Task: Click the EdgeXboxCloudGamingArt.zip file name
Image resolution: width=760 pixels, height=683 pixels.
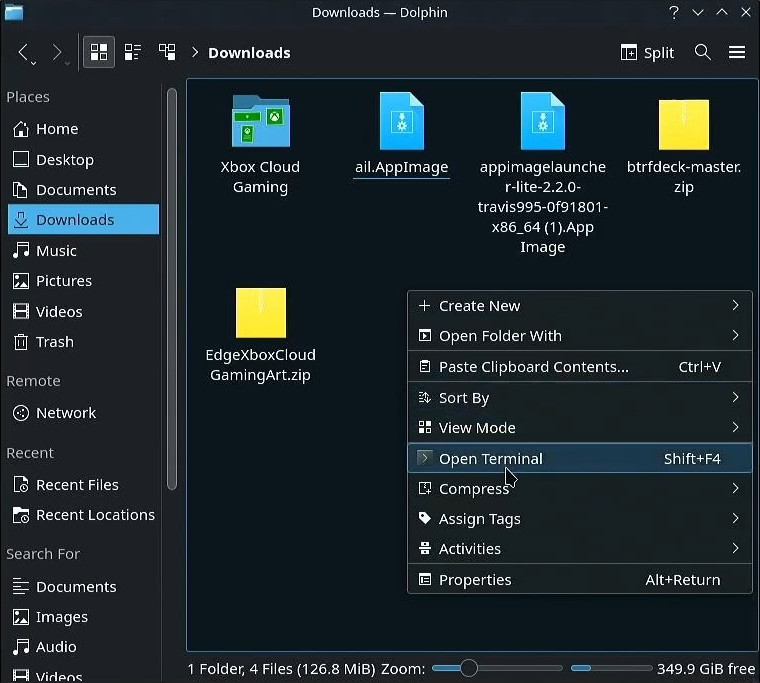Action: click(260, 365)
